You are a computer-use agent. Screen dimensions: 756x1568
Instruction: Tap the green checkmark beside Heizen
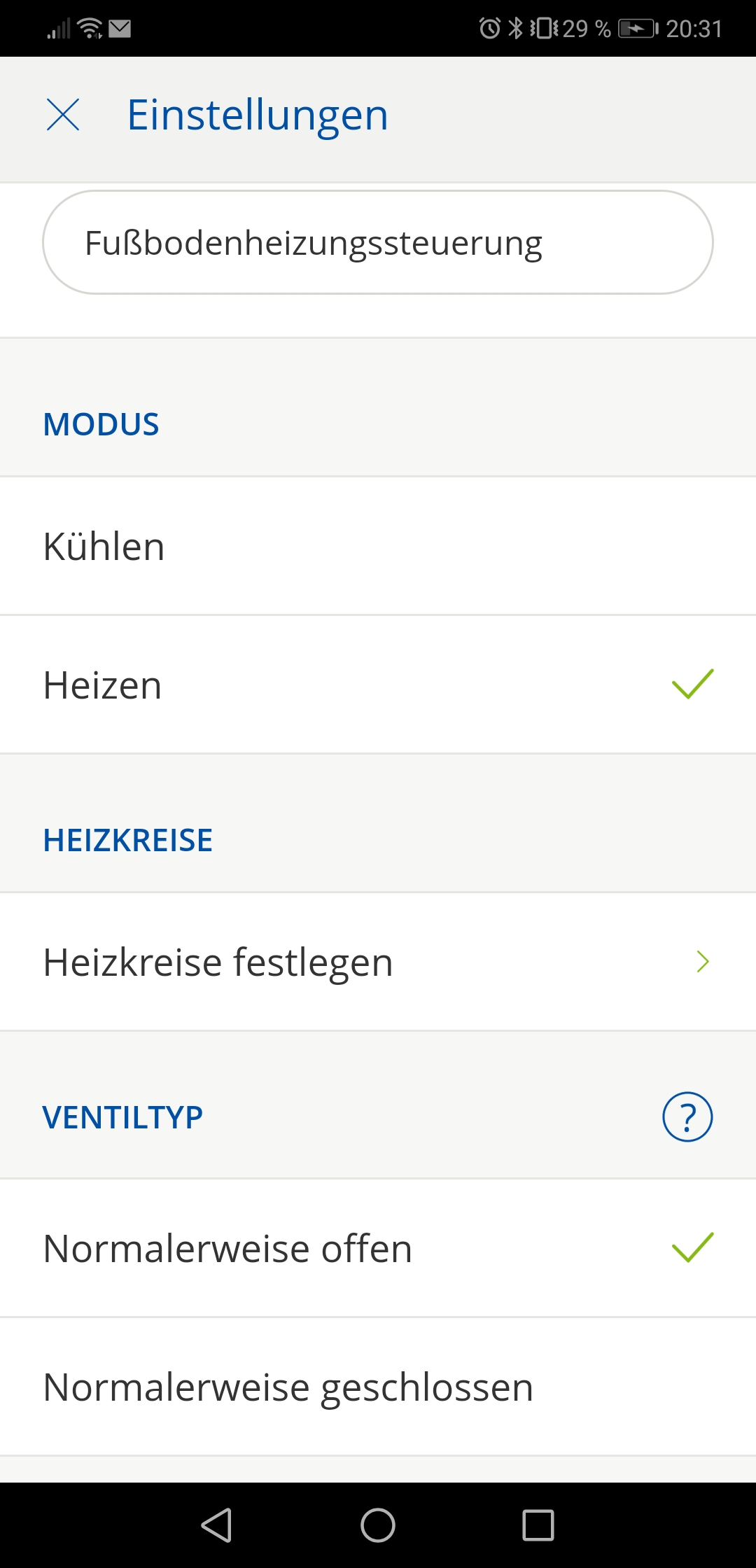point(692,684)
